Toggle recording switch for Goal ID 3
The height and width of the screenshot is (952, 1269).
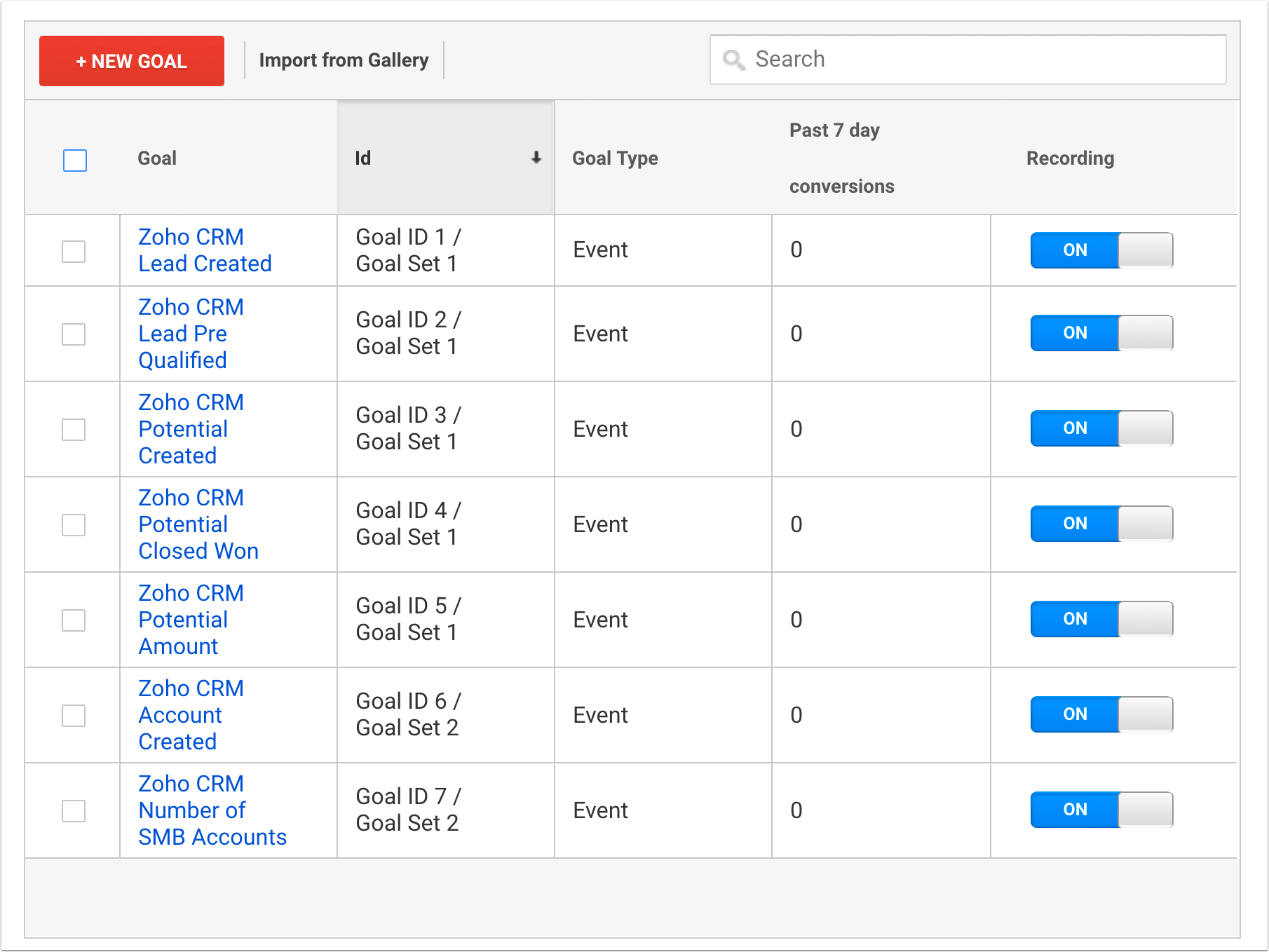click(x=1101, y=428)
